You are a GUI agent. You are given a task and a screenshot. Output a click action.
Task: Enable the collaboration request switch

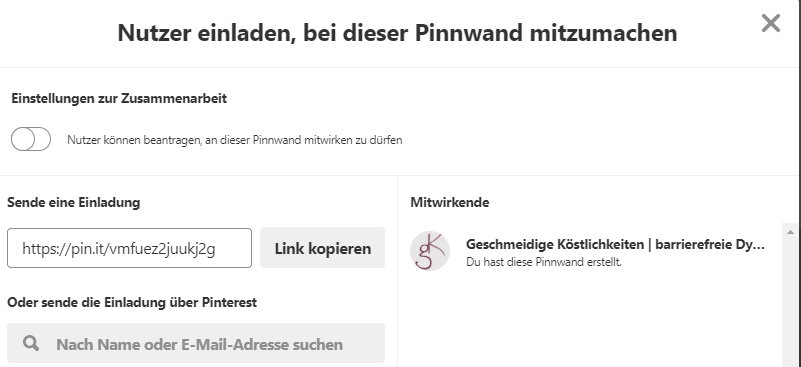tap(31, 139)
